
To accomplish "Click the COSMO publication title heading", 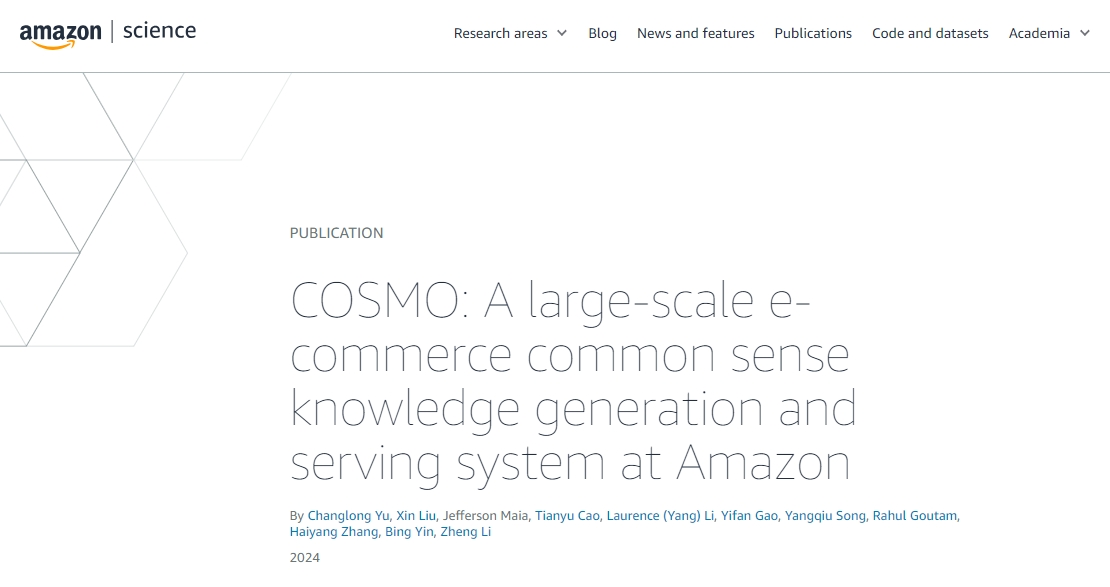I will [x=573, y=382].
